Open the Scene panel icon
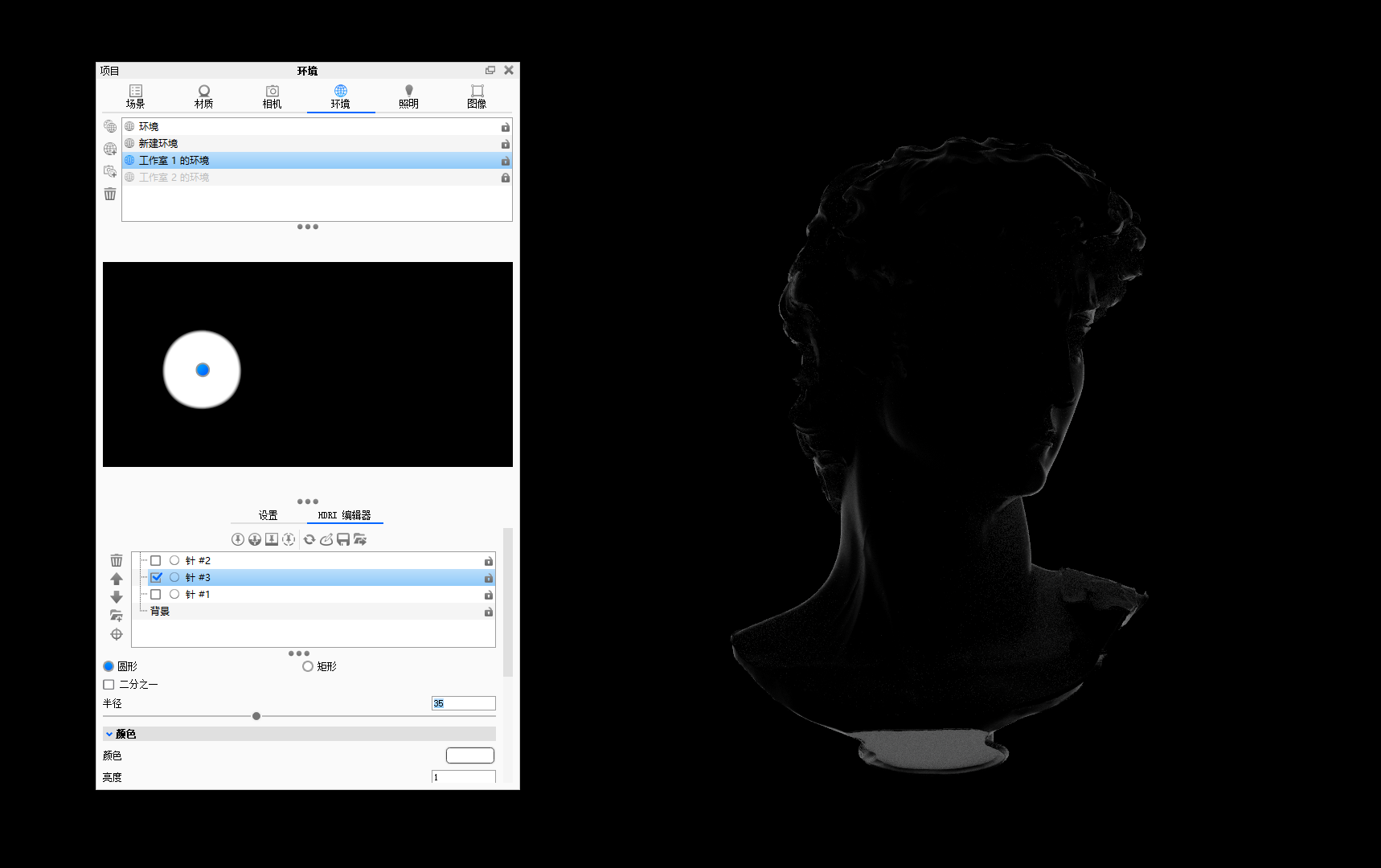1381x868 pixels. [135, 96]
